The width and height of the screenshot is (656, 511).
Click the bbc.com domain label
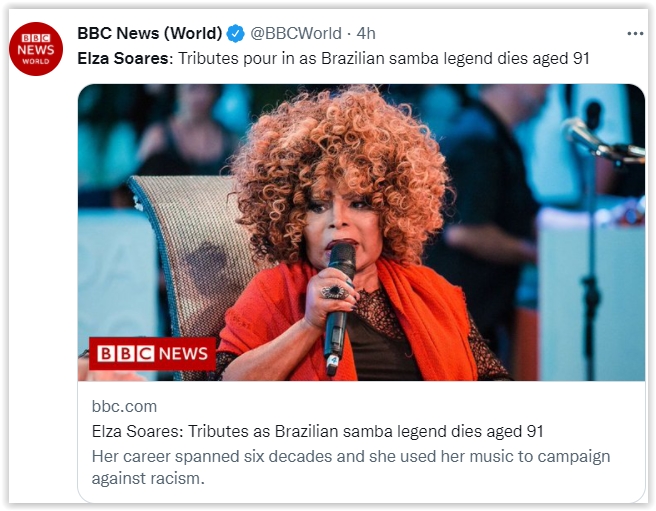(x=124, y=406)
